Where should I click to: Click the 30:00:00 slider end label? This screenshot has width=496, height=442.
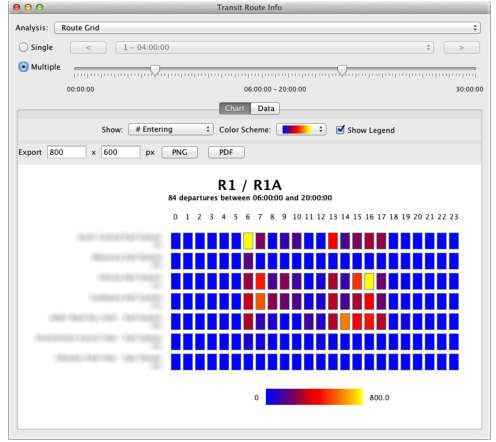pos(469,89)
